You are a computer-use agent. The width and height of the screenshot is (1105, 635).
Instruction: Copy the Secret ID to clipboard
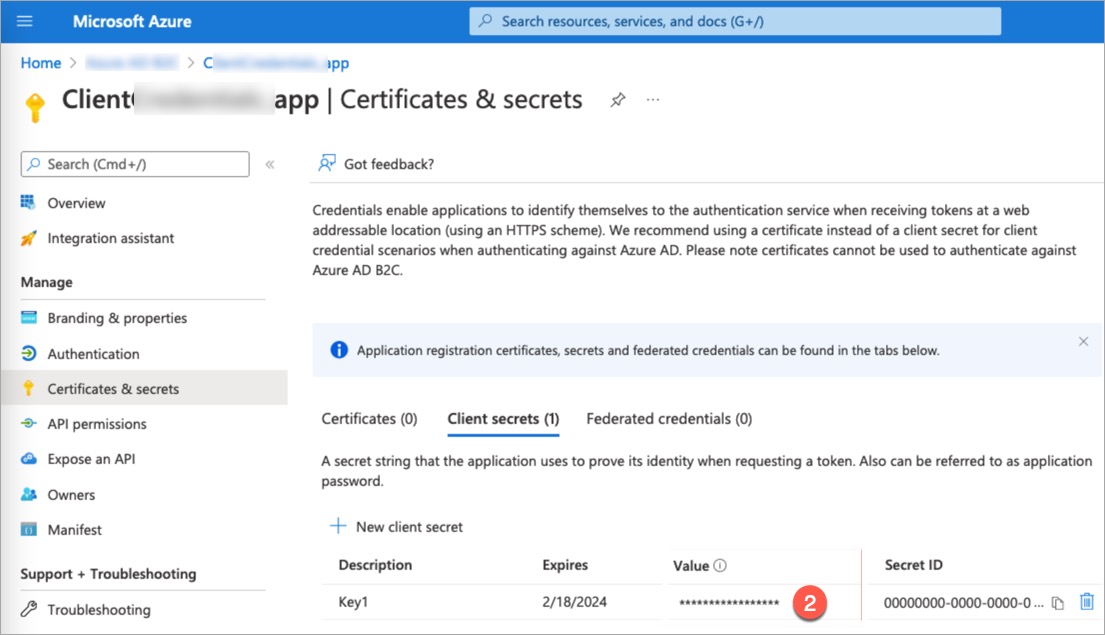pos(1058,603)
